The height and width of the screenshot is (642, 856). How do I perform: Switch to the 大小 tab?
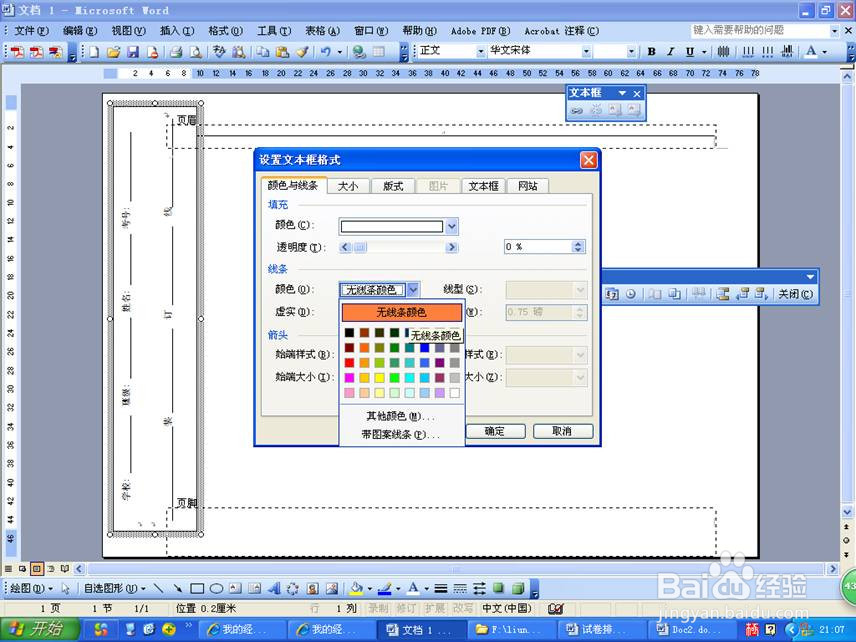click(x=348, y=186)
